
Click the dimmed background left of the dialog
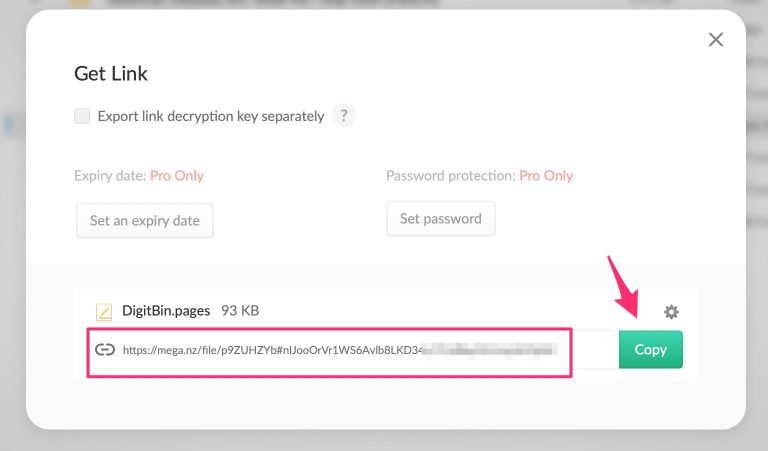pos(12,250)
